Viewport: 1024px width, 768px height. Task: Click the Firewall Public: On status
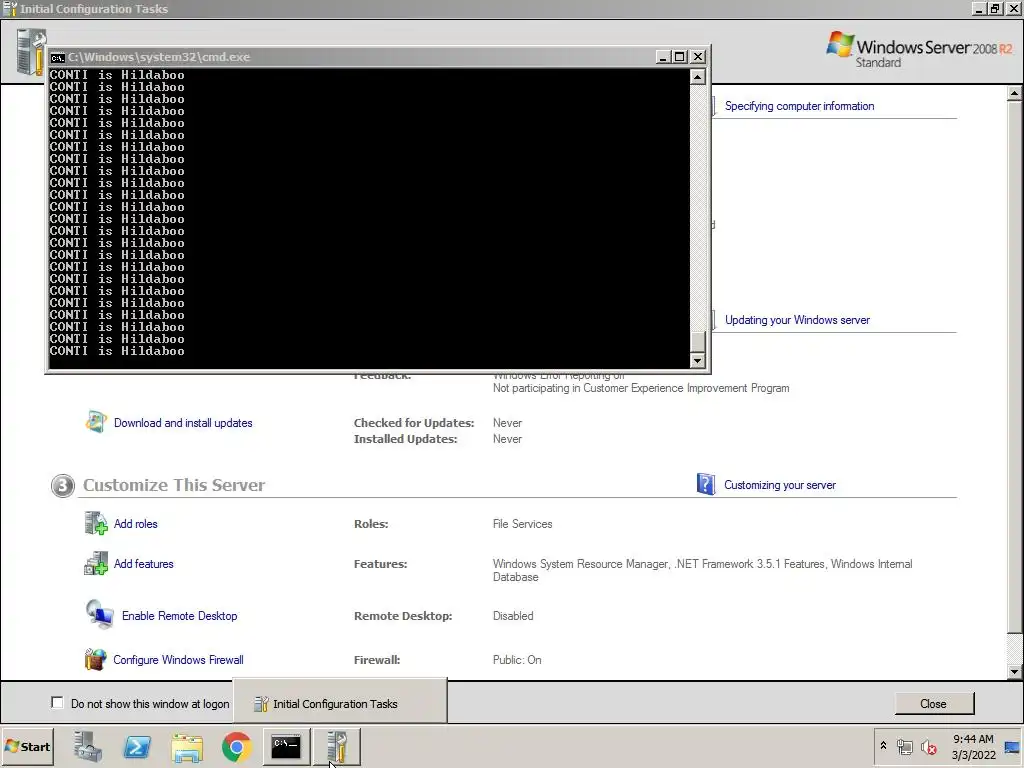[517, 660]
